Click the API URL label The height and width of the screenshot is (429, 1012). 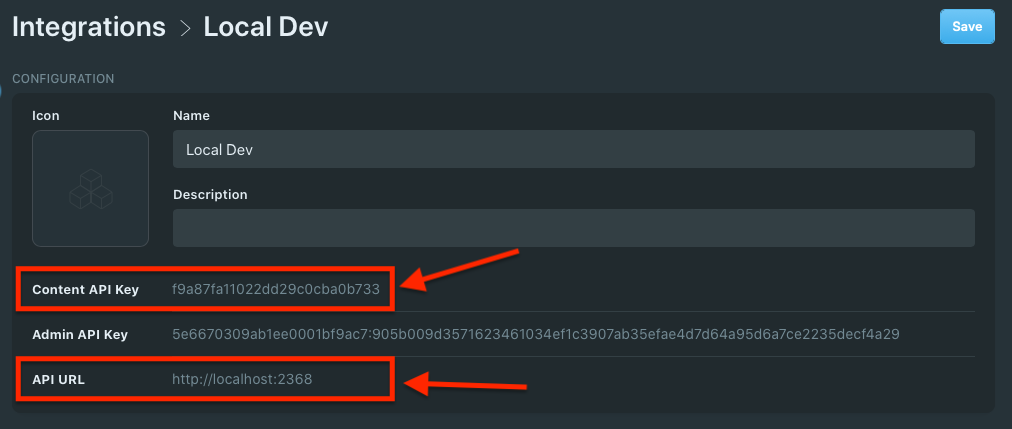click(58, 380)
